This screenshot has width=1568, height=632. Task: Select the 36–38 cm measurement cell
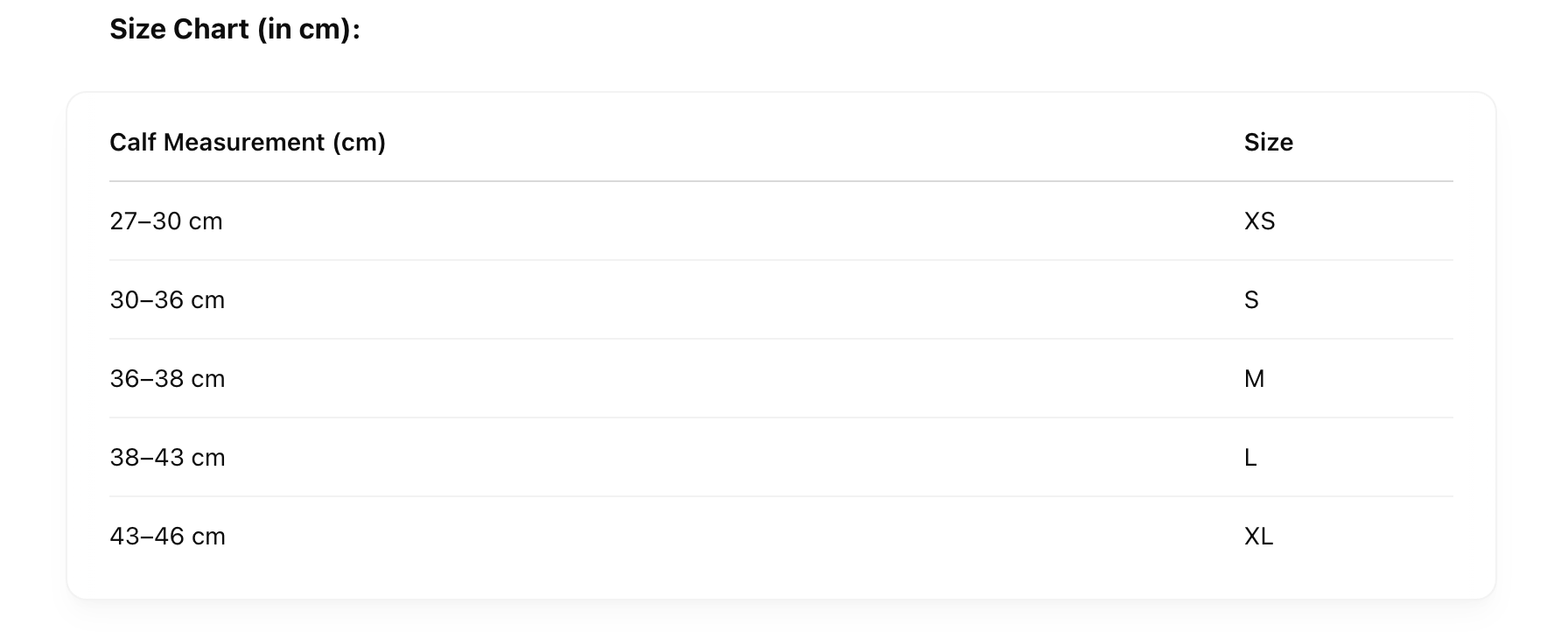pos(167,378)
